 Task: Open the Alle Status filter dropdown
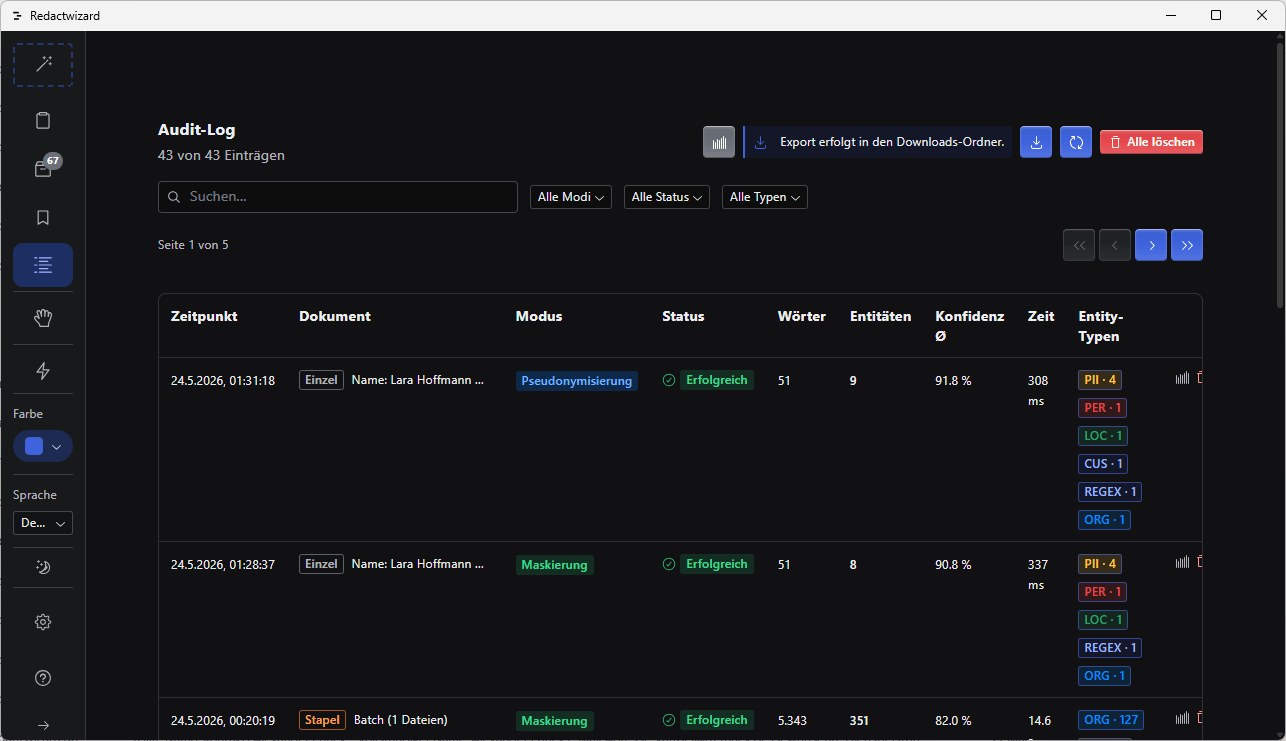(x=667, y=197)
